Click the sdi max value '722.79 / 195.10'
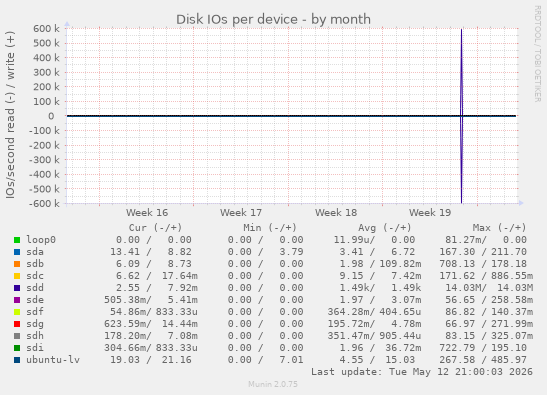Screen dimensions: 547x395 (483, 348)
